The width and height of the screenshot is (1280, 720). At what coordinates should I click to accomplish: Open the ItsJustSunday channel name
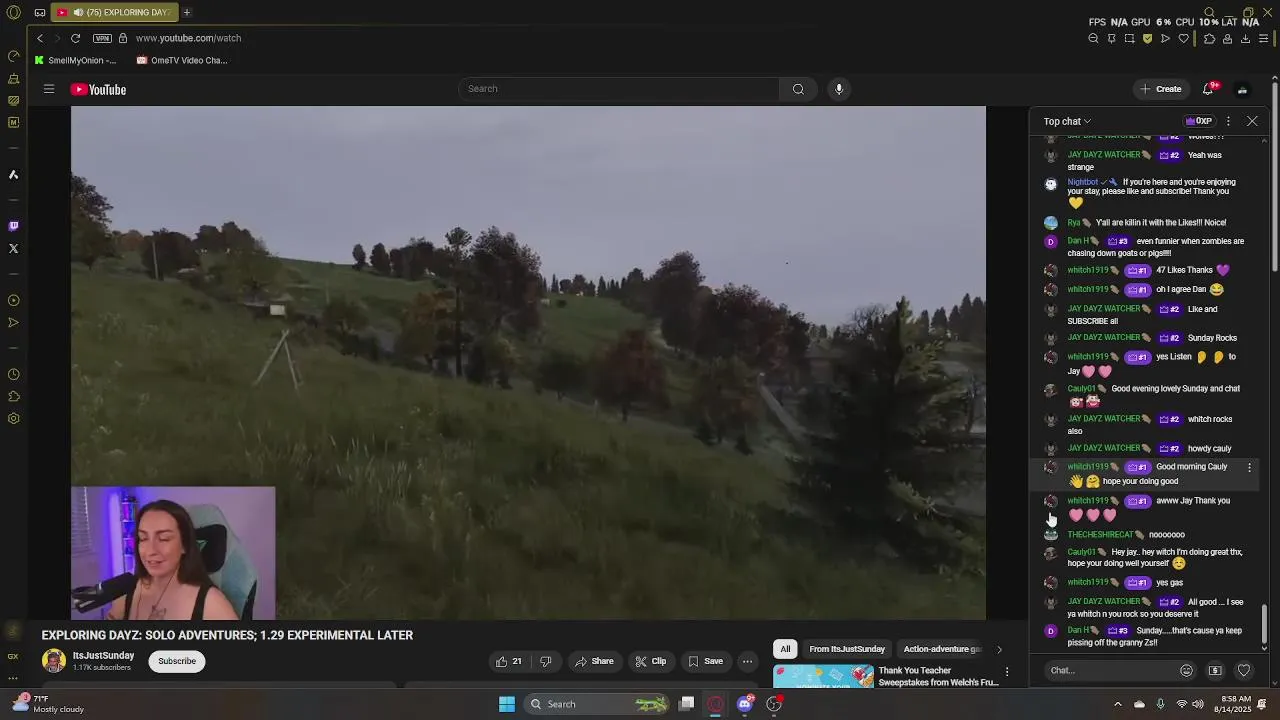103,656
